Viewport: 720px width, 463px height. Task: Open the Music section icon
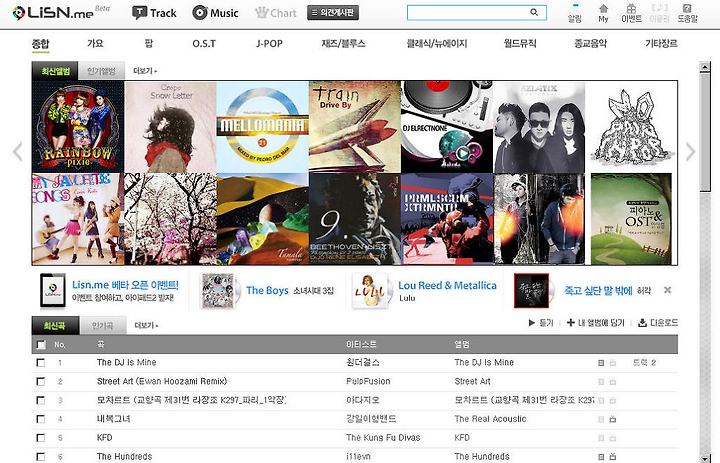[200, 13]
